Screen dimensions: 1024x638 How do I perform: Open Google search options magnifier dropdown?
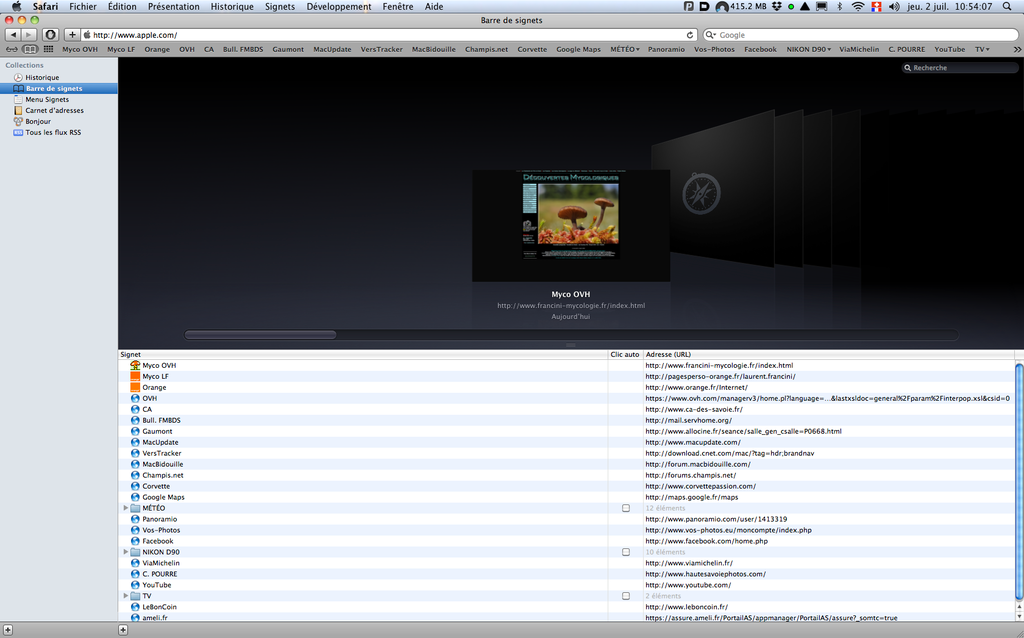tap(711, 35)
